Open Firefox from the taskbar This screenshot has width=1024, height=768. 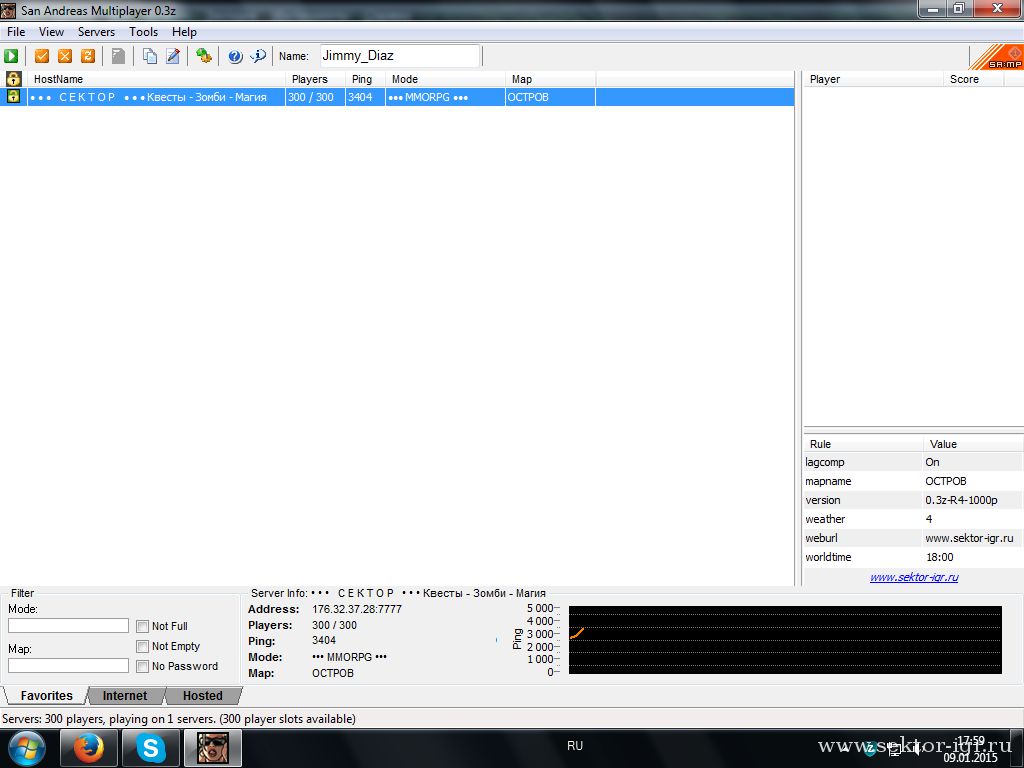(89, 748)
